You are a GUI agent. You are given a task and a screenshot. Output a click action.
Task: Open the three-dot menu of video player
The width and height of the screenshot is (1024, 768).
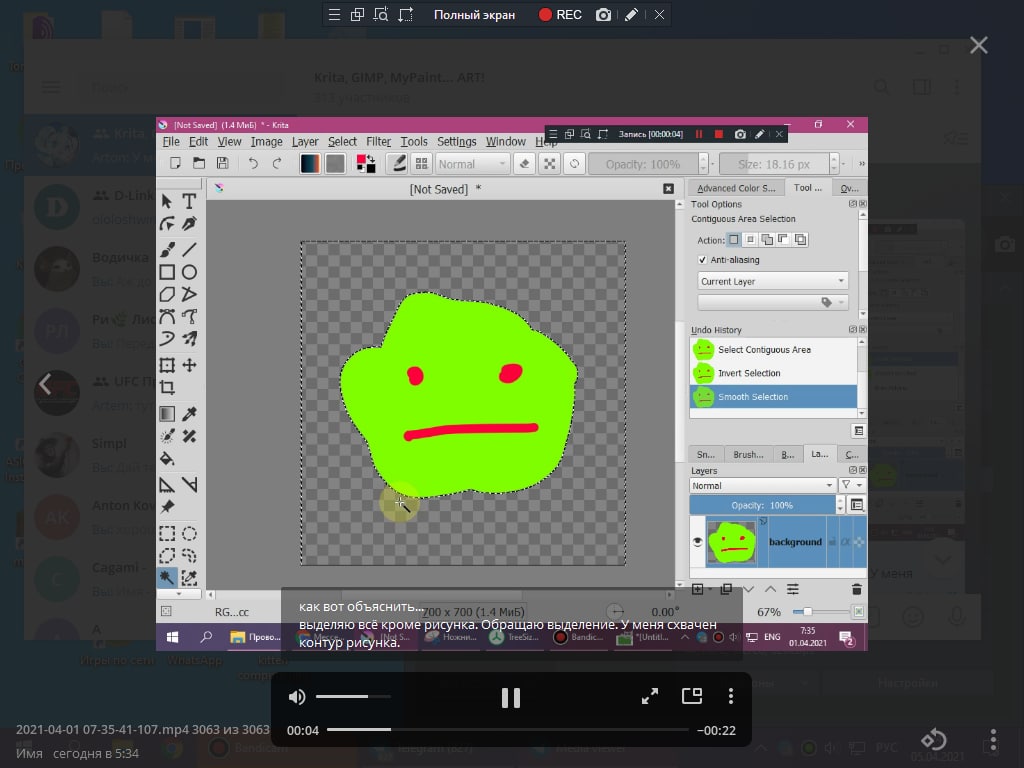click(x=731, y=696)
